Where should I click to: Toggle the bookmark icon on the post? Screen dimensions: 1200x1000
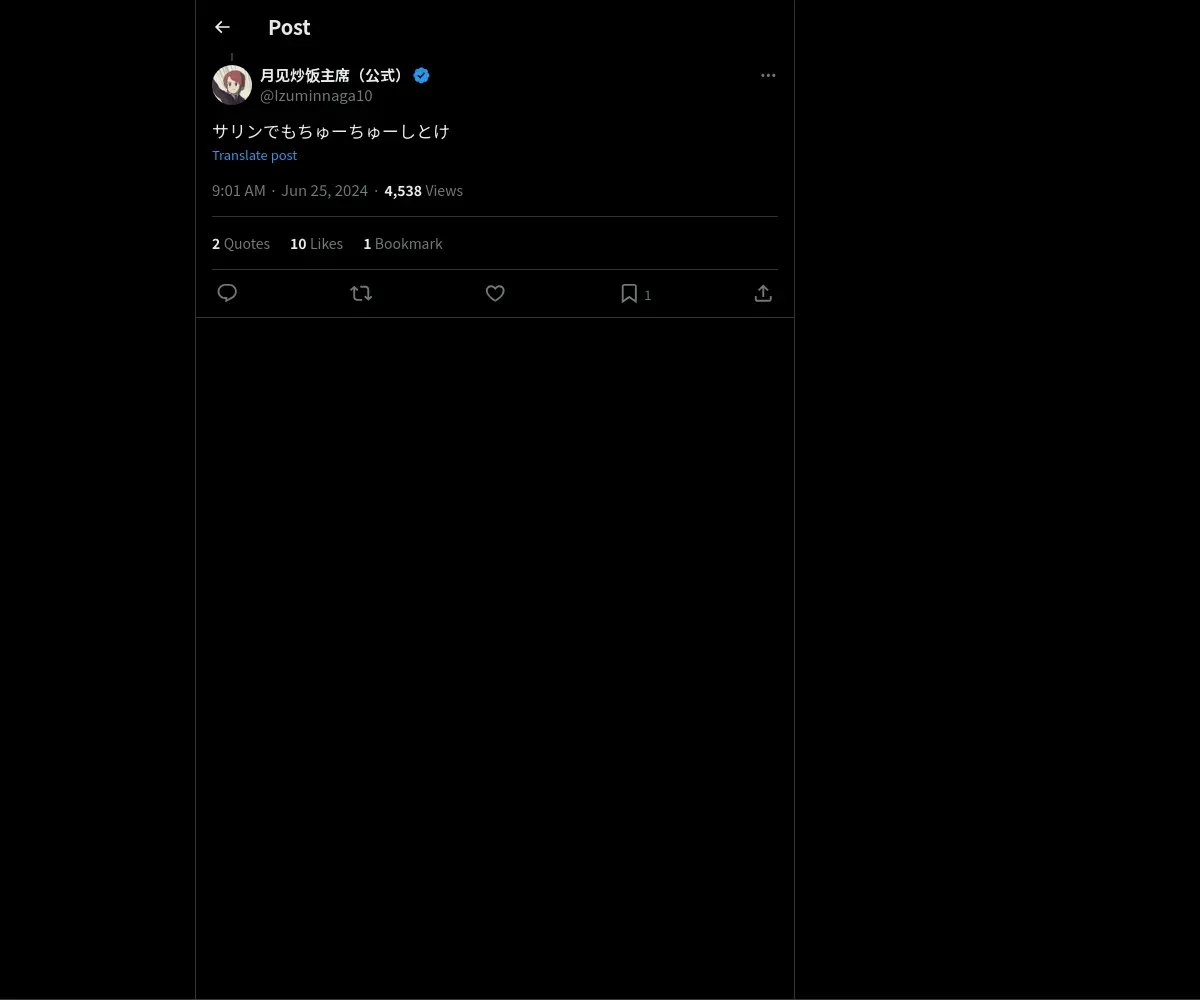coord(629,293)
